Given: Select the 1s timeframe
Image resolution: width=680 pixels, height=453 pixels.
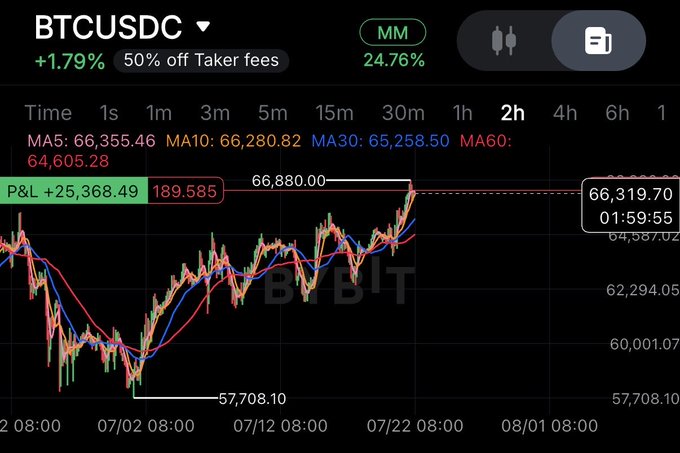Looking at the screenshot, I should [x=109, y=113].
